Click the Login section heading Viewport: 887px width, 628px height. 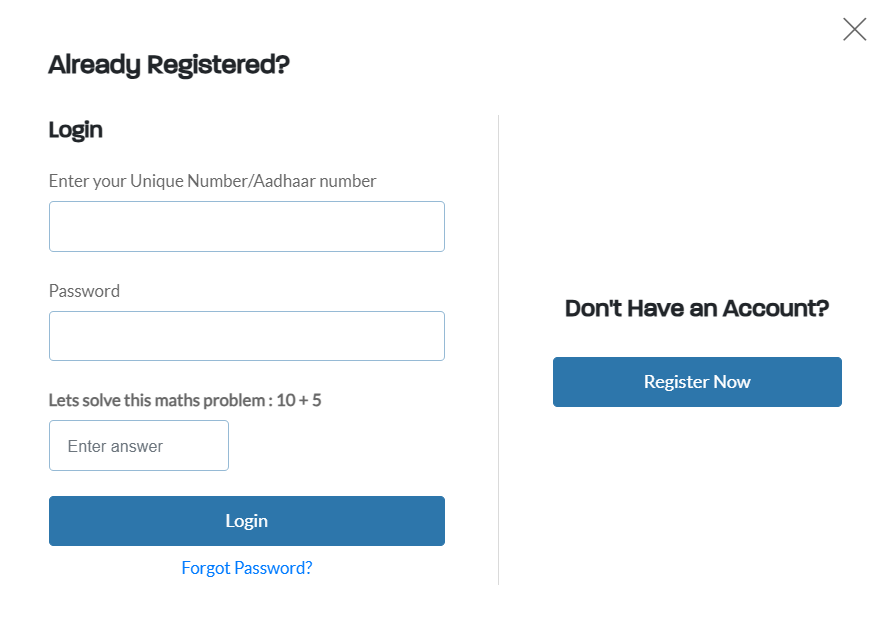(x=75, y=130)
